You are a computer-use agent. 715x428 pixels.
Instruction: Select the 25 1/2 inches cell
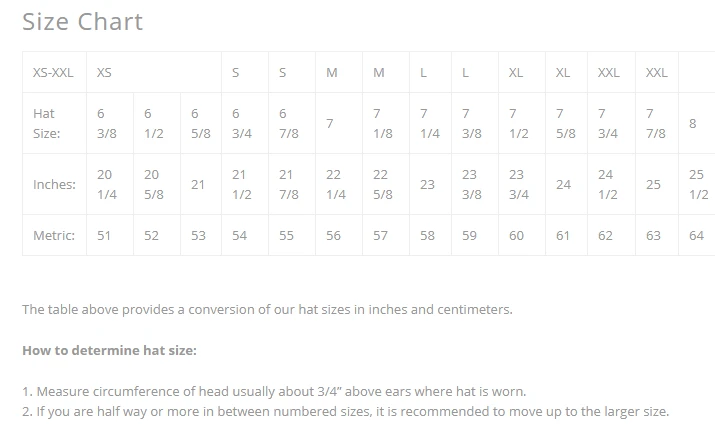click(x=698, y=184)
